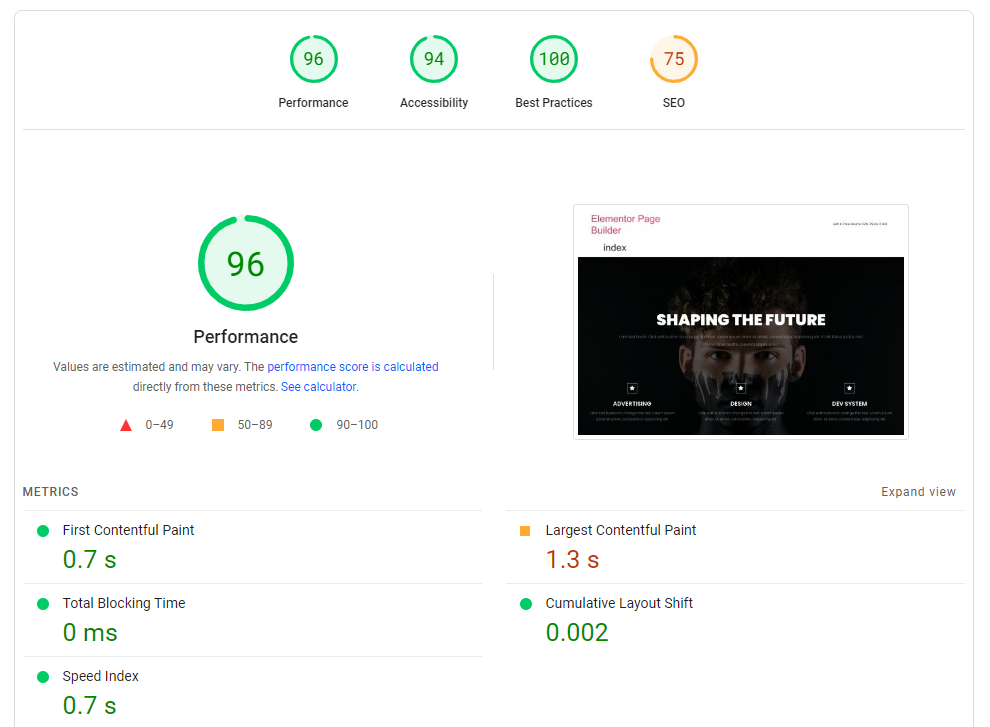990x727 pixels.
Task: Click the red triangle 0–49 legend icon
Action: [126, 425]
